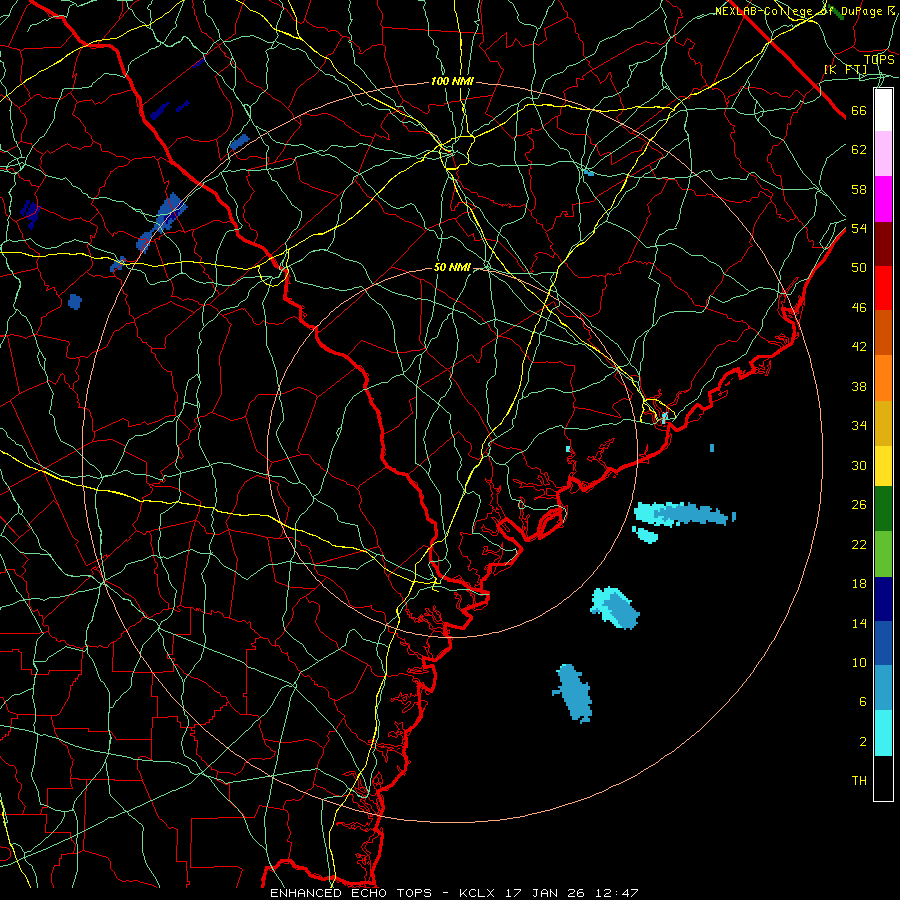Click the '6' legend value
This screenshot has width=900, height=900.
pyautogui.click(x=862, y=701)
